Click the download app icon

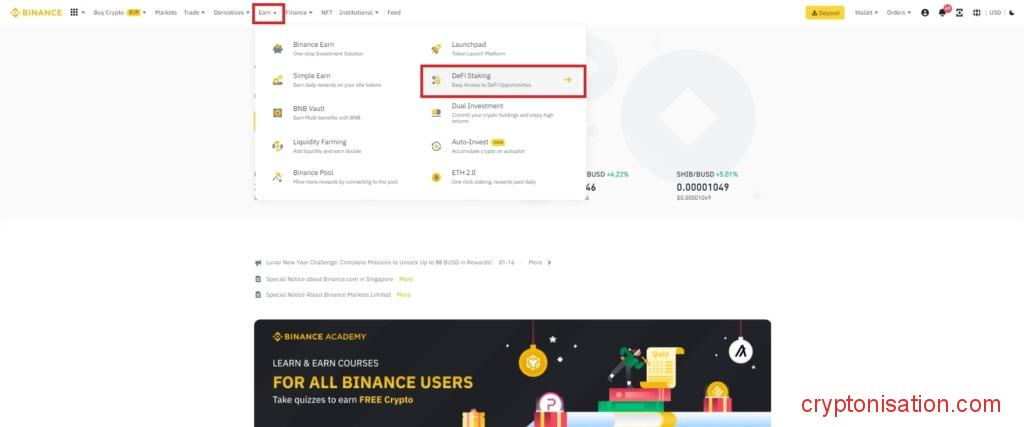pos(960,13)
